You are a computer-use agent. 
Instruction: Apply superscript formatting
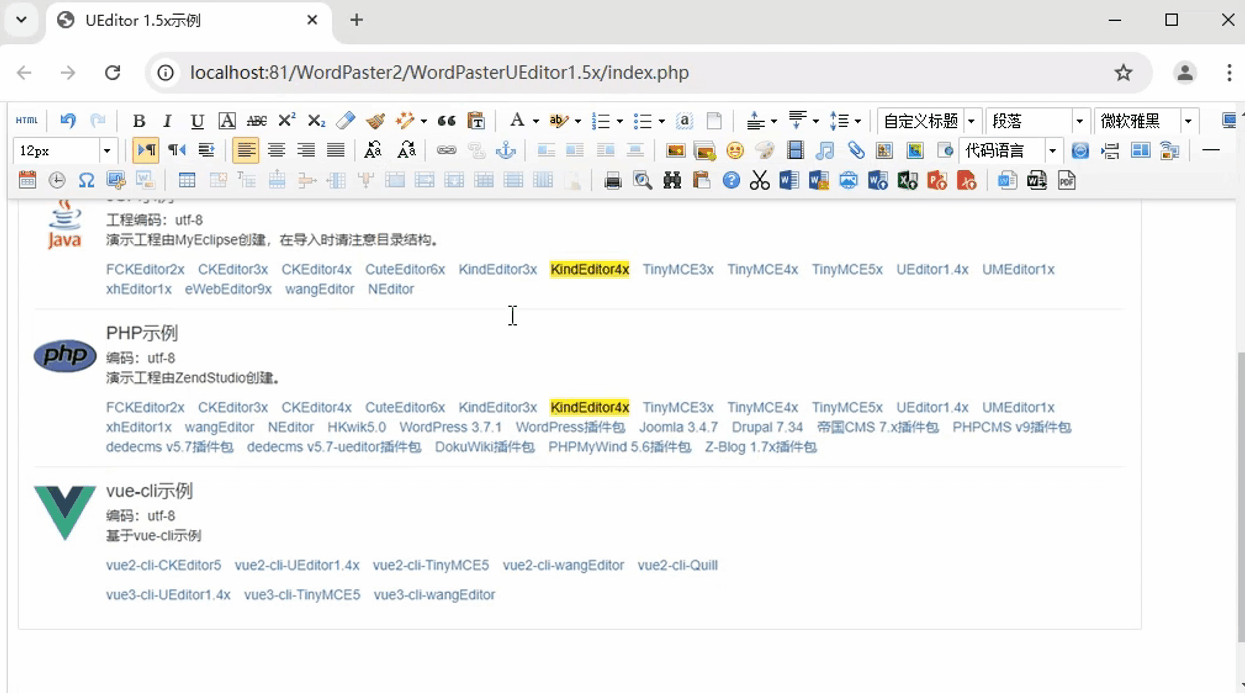[287, 121]
